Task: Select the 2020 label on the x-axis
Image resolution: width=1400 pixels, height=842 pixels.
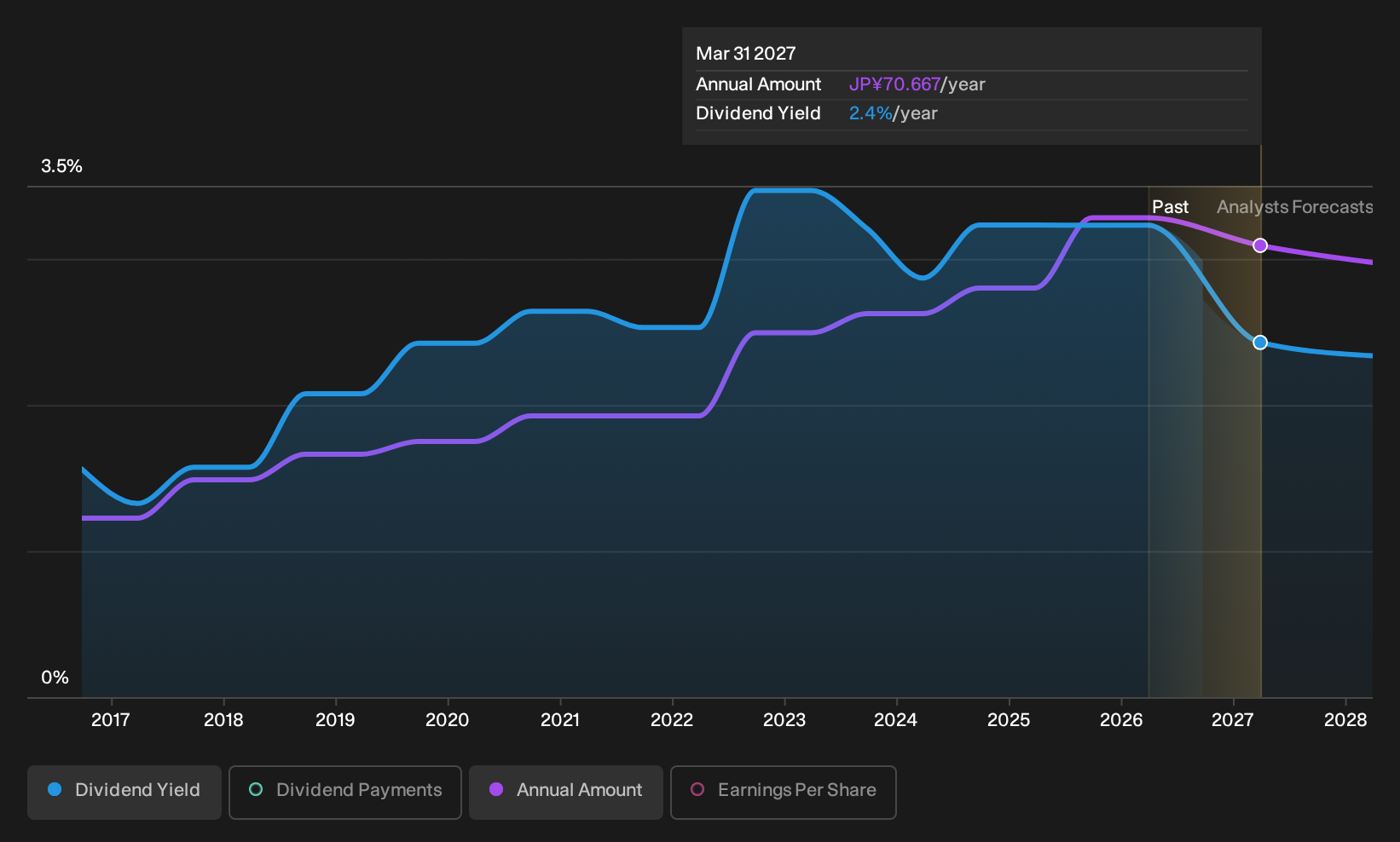Action: (448, 720)
